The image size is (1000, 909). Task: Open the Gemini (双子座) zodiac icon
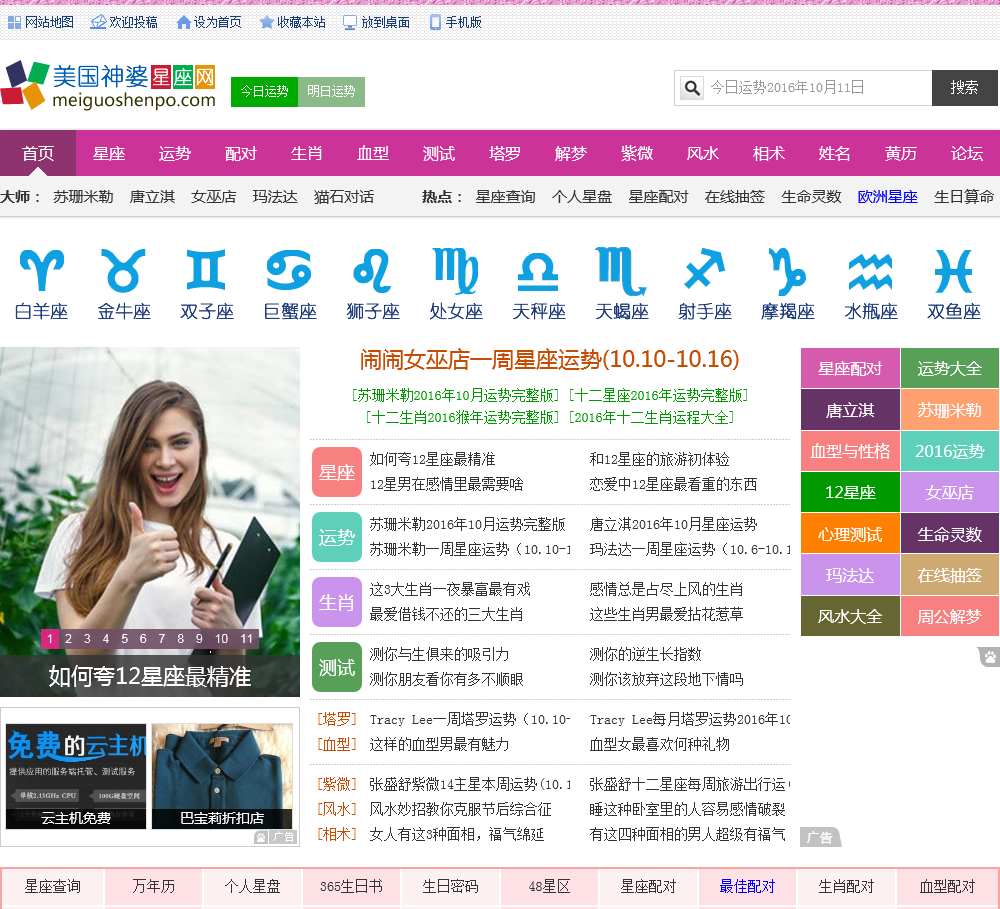[x=206, y=271]
